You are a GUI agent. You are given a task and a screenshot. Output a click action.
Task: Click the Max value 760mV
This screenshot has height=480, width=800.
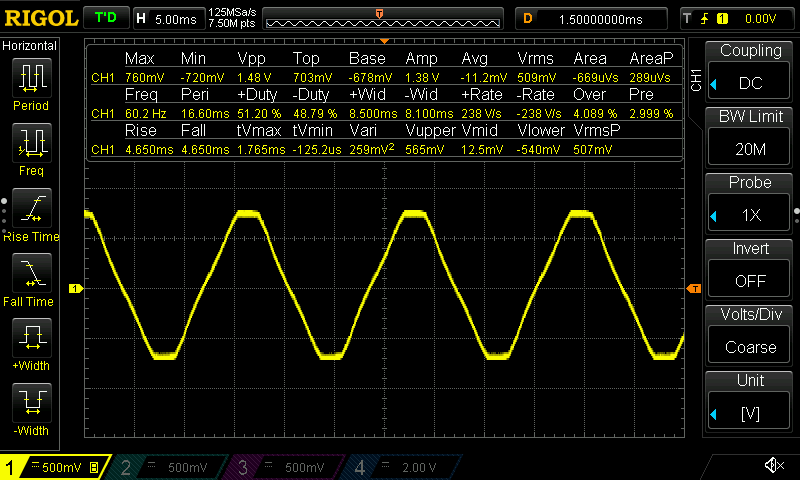pos(144,78)
